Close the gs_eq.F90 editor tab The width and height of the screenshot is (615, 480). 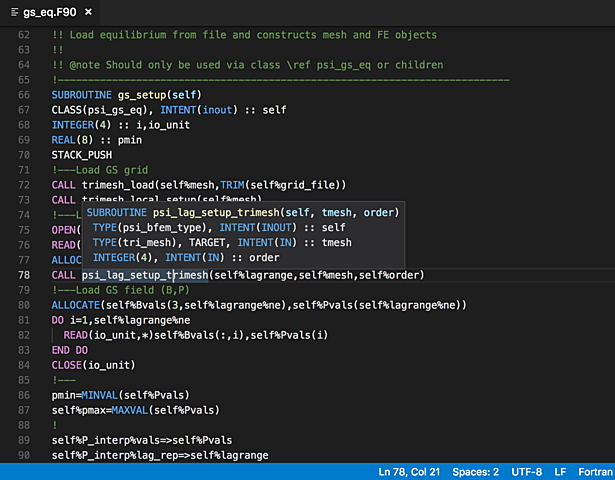tap(88, 12)
